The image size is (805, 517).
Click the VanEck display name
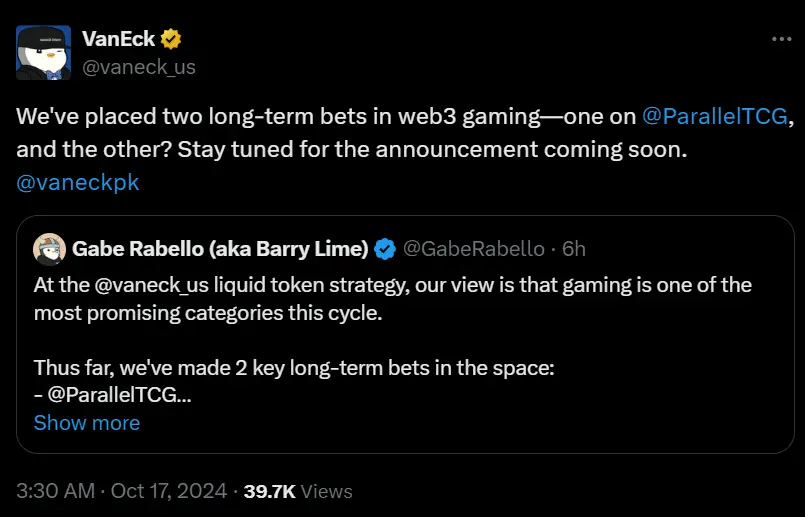click(117, 39)
